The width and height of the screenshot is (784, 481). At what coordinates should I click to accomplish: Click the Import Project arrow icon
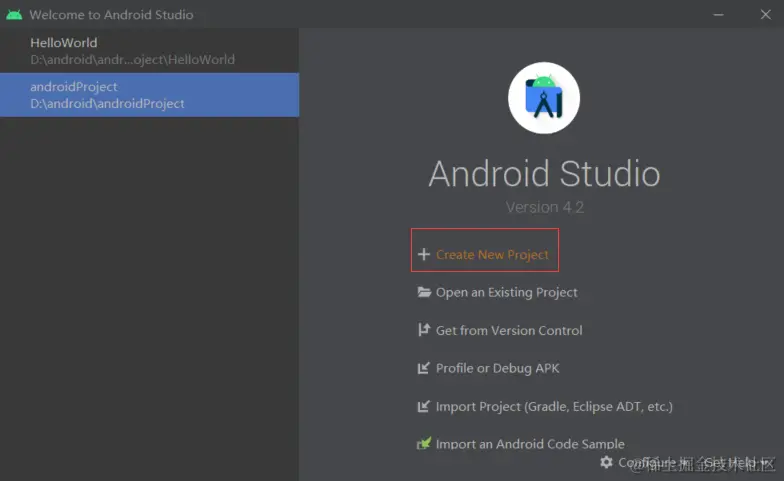click(x=424, y=406)
